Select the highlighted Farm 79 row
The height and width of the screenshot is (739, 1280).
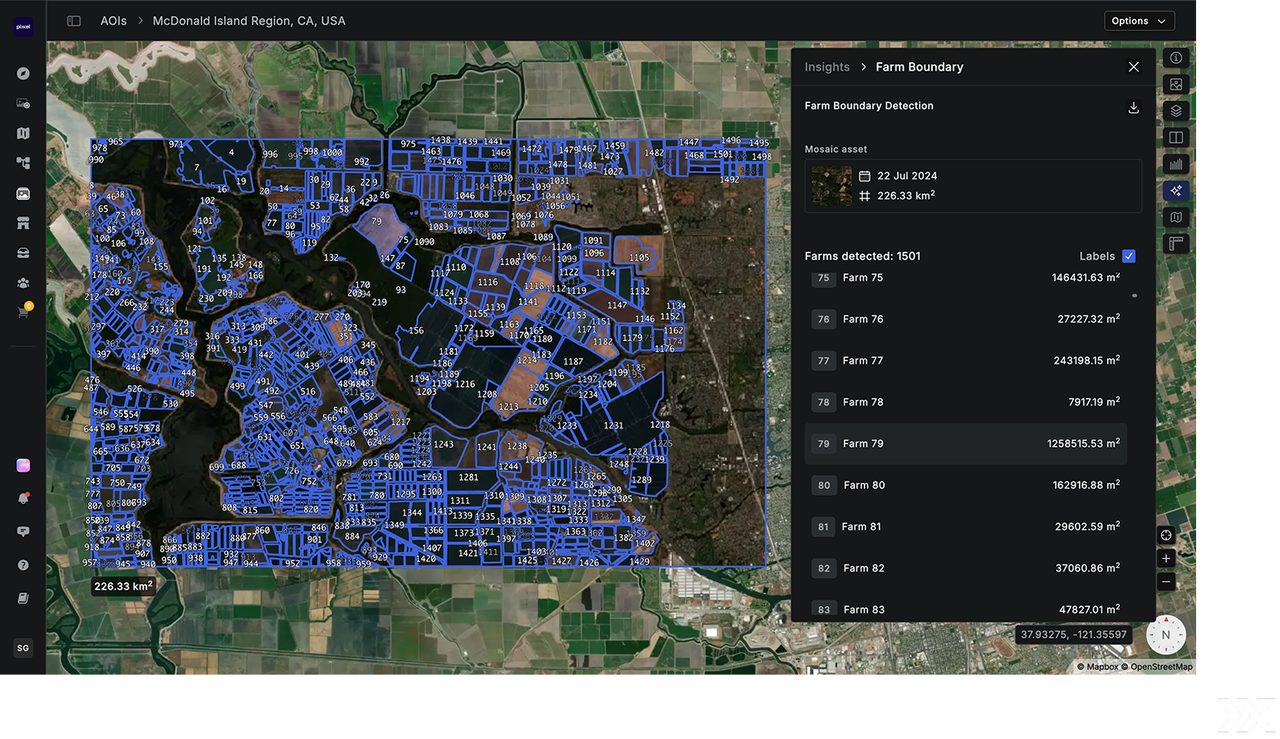(966, 444)
